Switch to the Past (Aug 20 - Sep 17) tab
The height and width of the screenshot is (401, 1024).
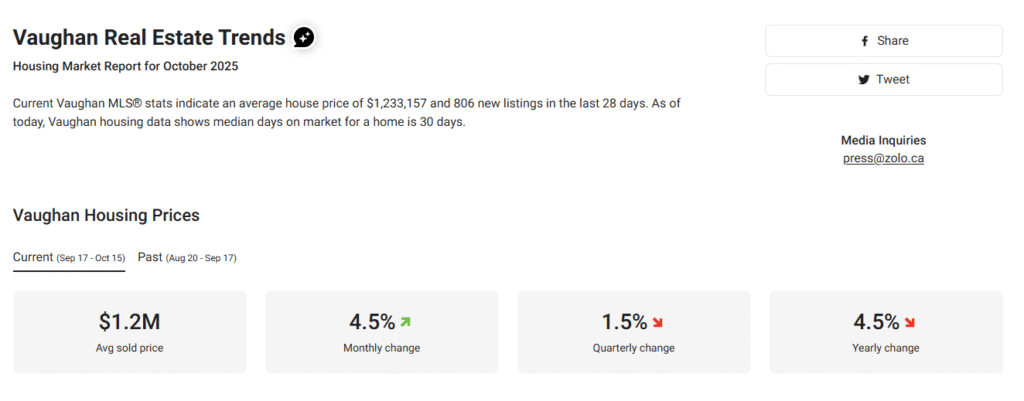[x=187, y=257]
